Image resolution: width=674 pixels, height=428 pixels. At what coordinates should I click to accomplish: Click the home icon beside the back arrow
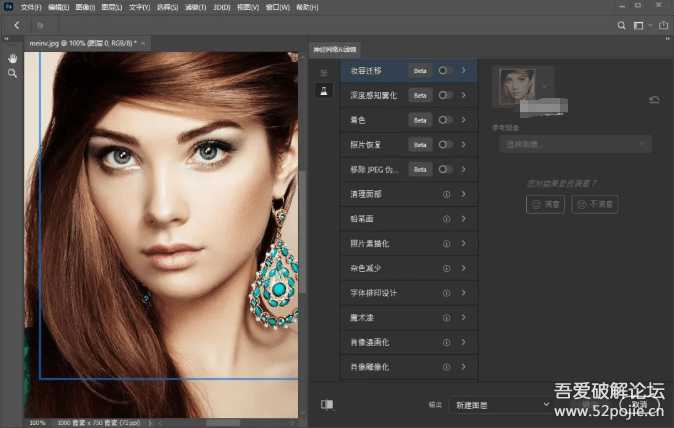tap(40, 26)
